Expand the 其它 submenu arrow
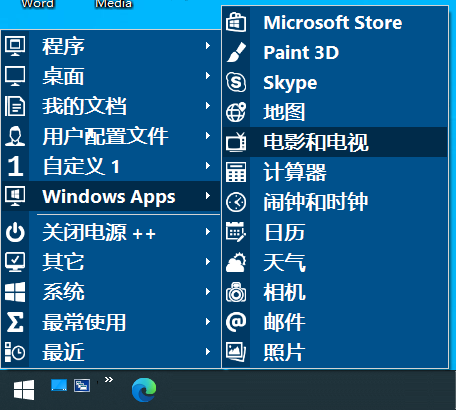Viewport: 456px width, 410px height. (x=208, y=262)
